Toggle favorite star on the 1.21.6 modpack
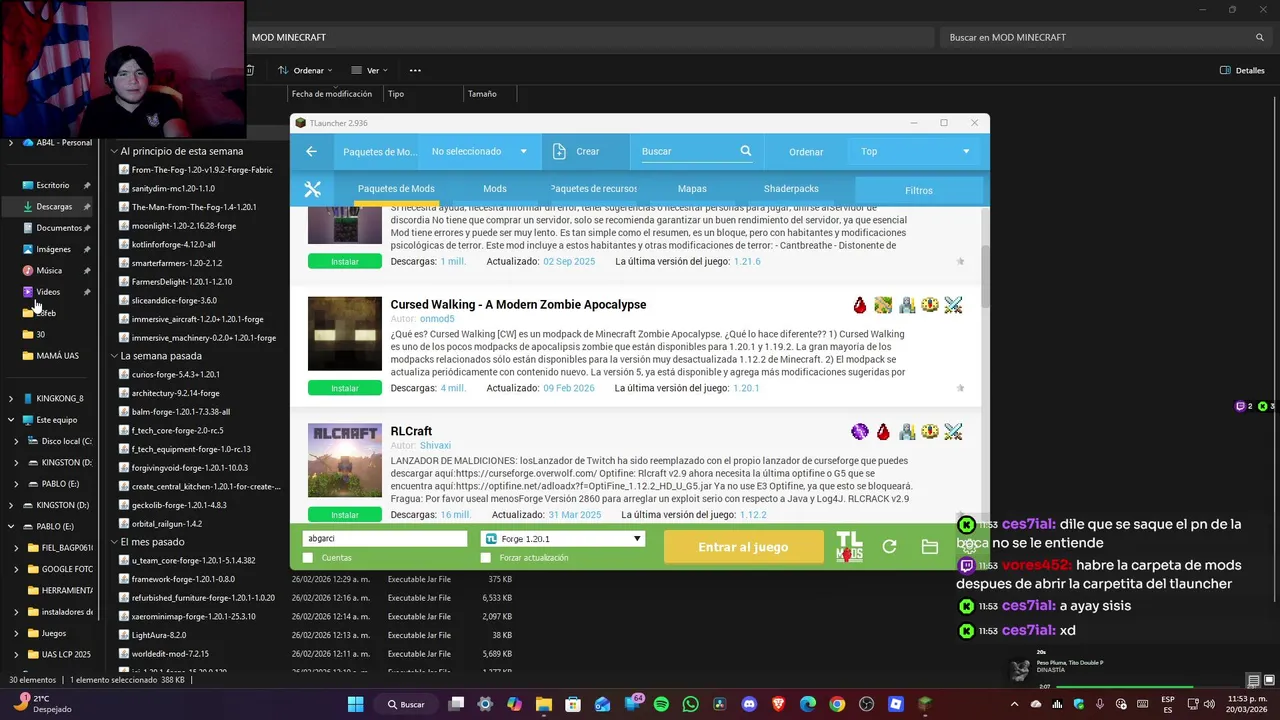The image size is (1280, 720). 960,261
